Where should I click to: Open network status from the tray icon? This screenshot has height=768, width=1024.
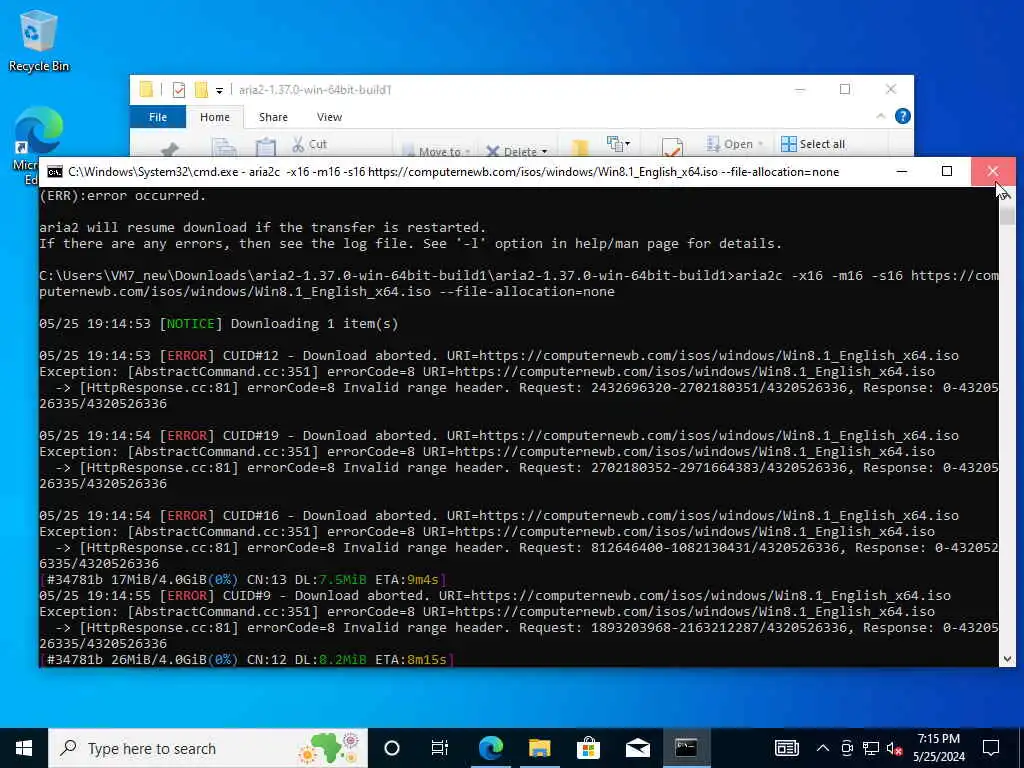point(871,748)
